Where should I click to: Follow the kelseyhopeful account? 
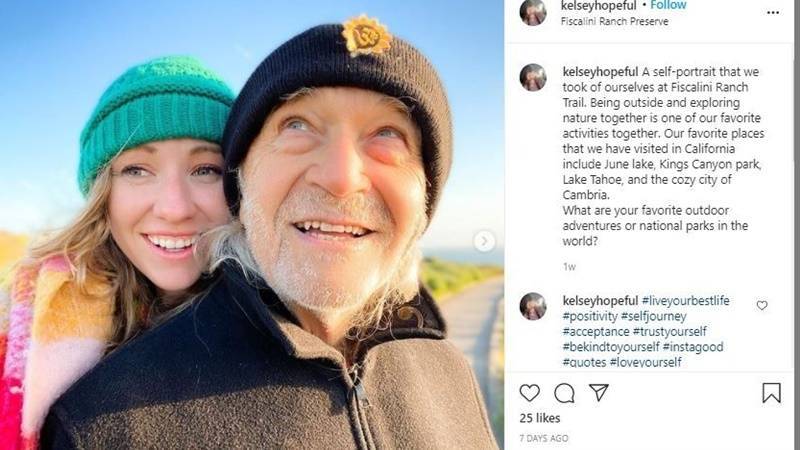669,5
